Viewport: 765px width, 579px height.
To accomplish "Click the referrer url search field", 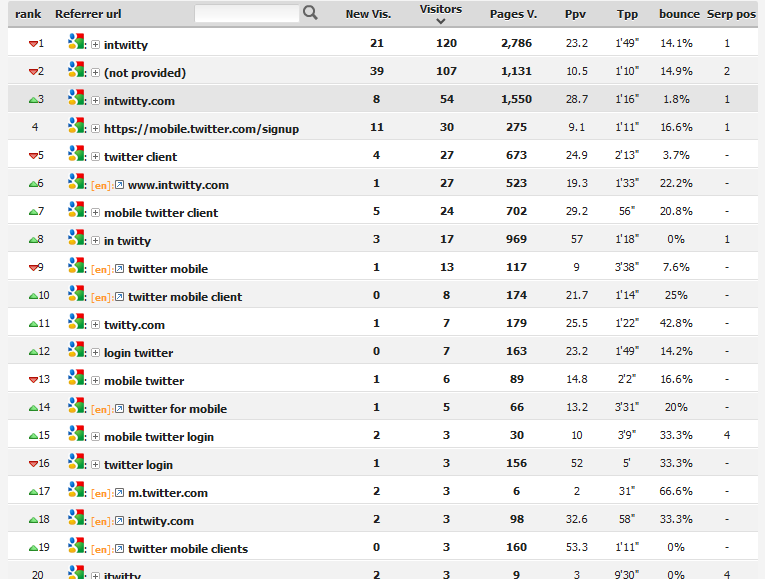I will (x=246, y=14).
